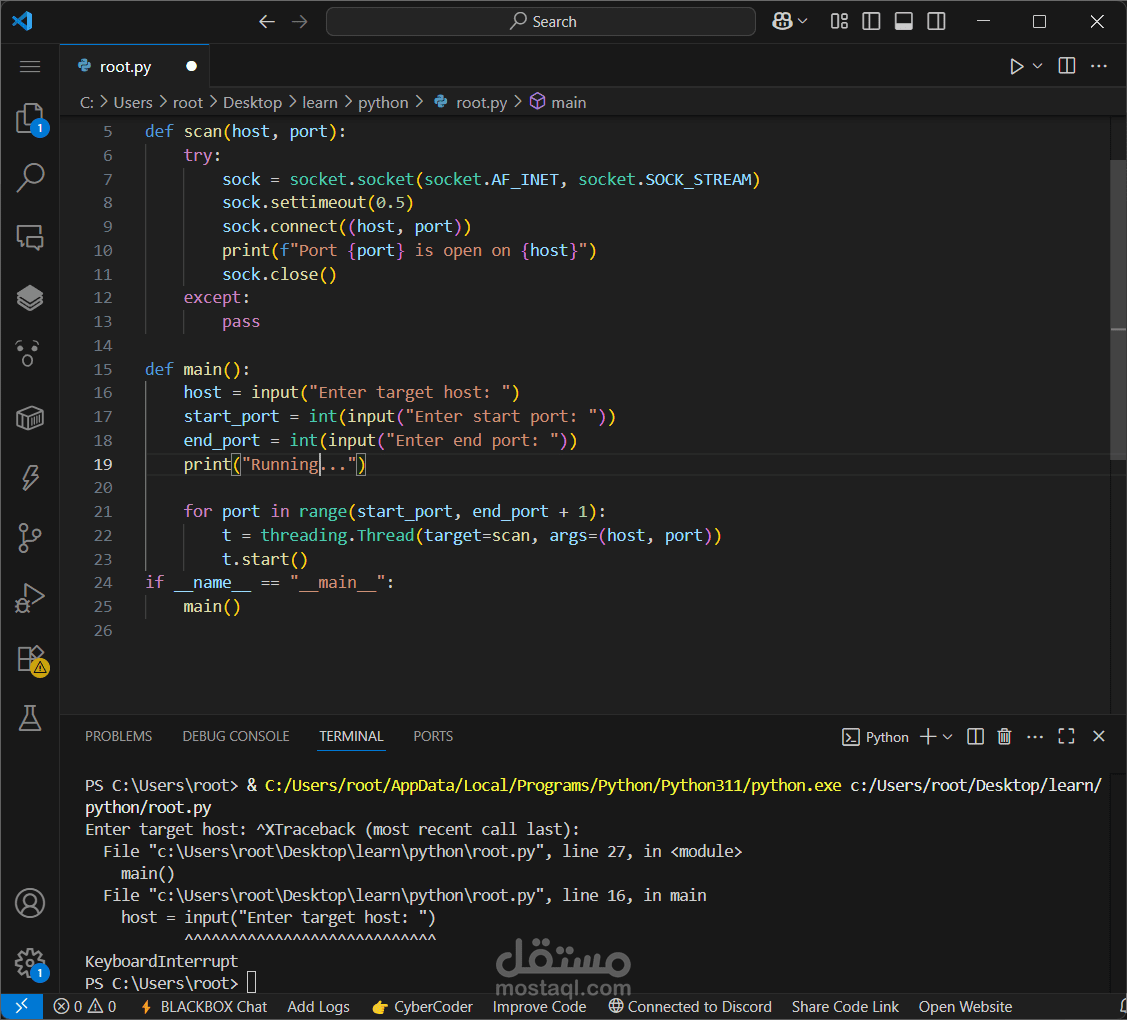Open the Copilot chat icon in title bar
Screen dimensions: 1127x1020
(x=782, y=22)
